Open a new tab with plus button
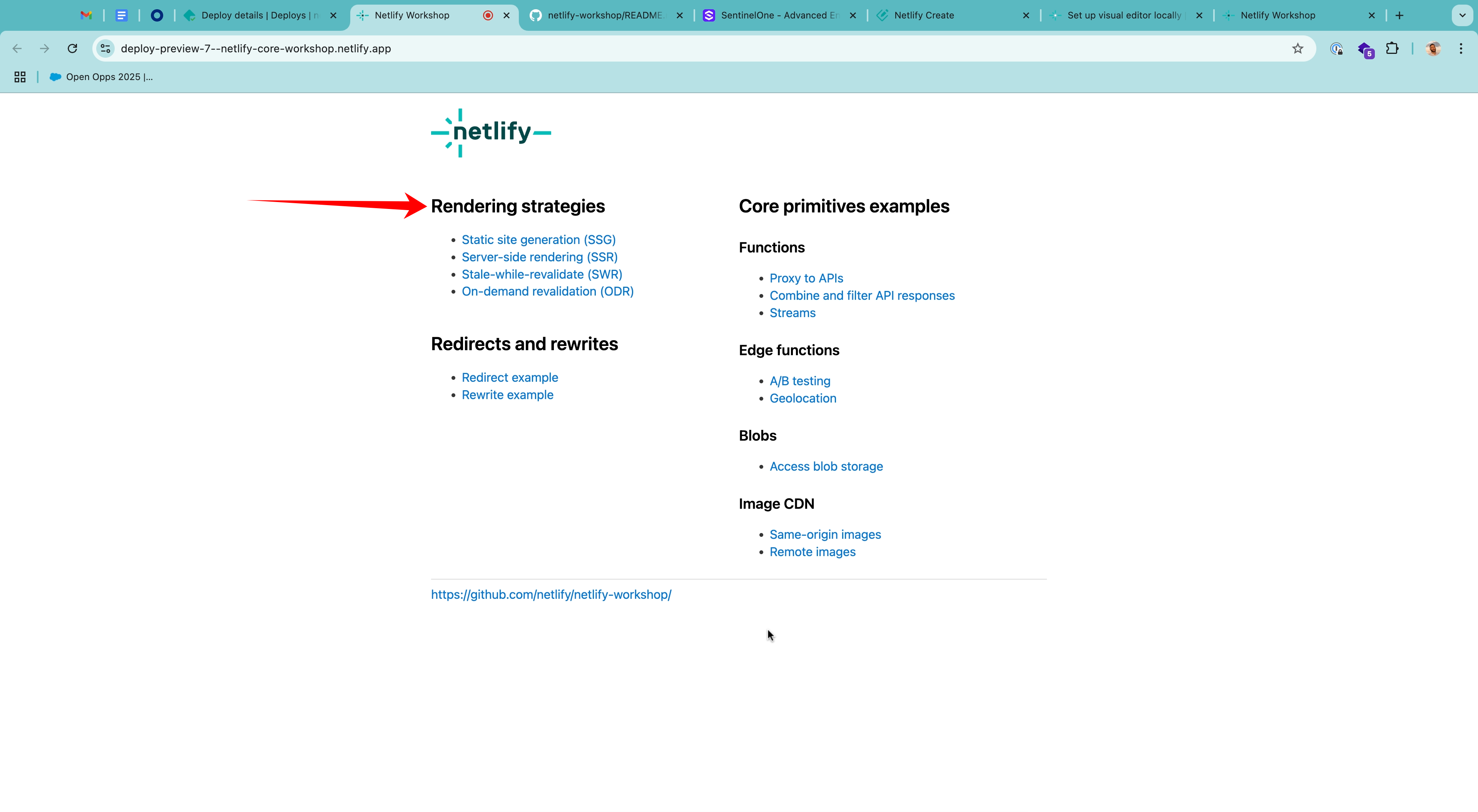 (1399, 15)
